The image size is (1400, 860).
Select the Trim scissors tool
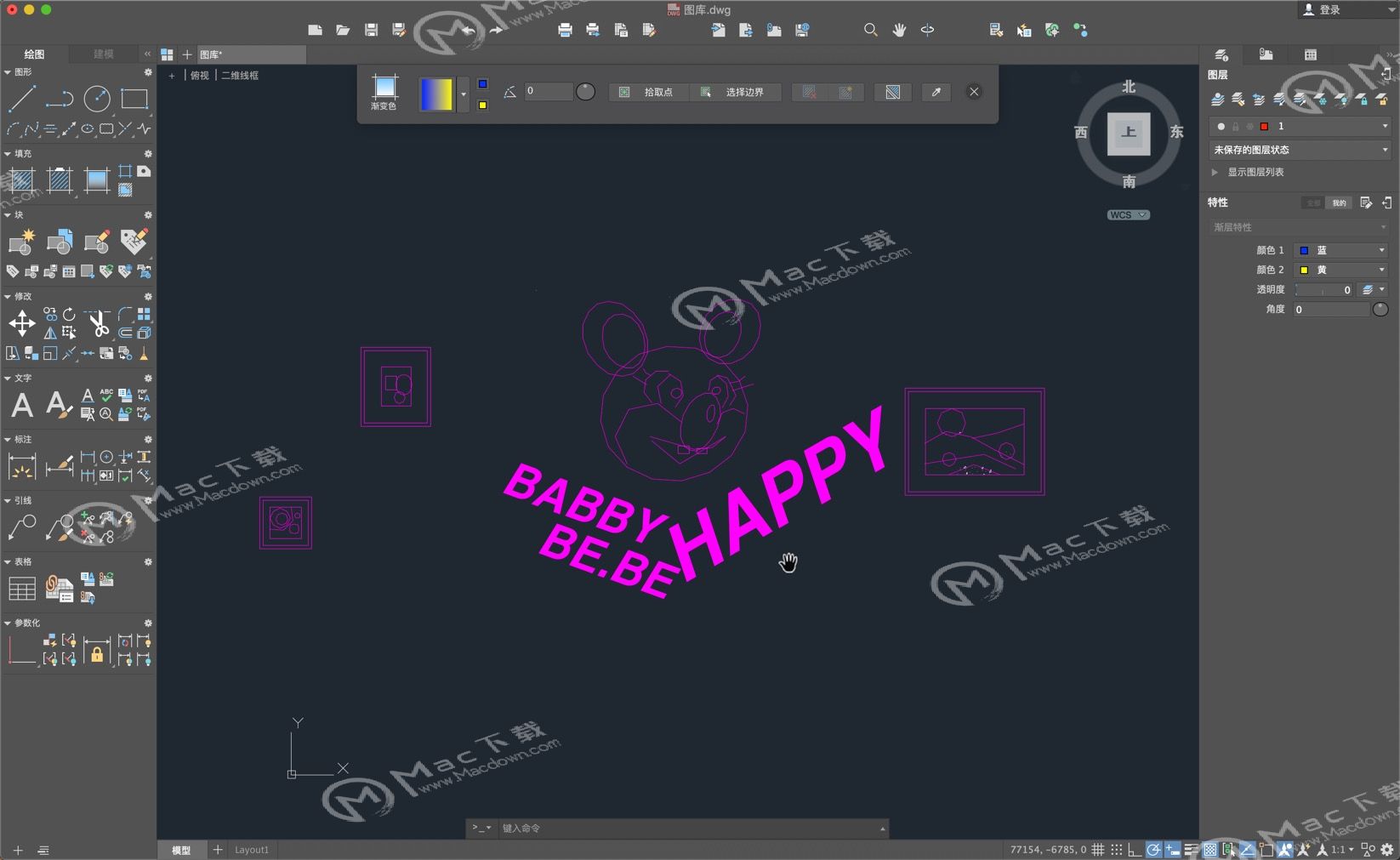[99, 324]
